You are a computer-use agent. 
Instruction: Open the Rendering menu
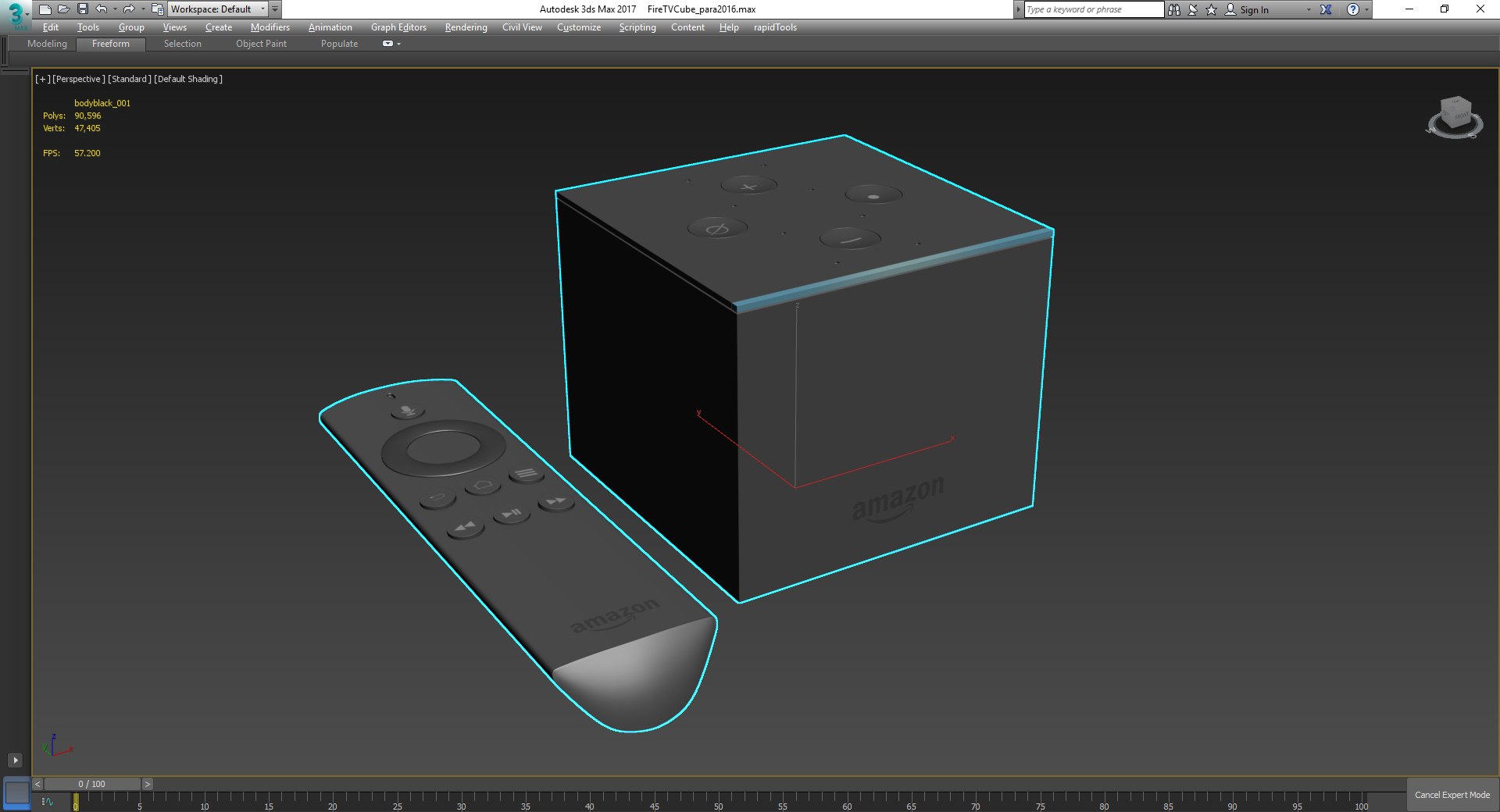(466, 27)
